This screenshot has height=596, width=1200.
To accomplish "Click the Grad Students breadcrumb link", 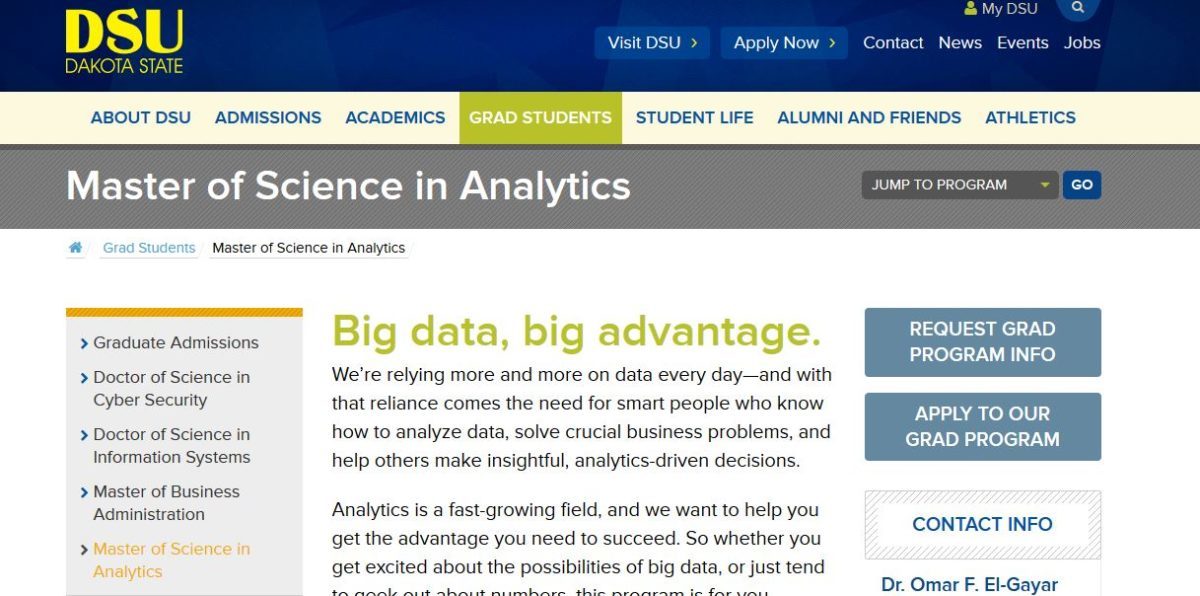I will [149, 248].
